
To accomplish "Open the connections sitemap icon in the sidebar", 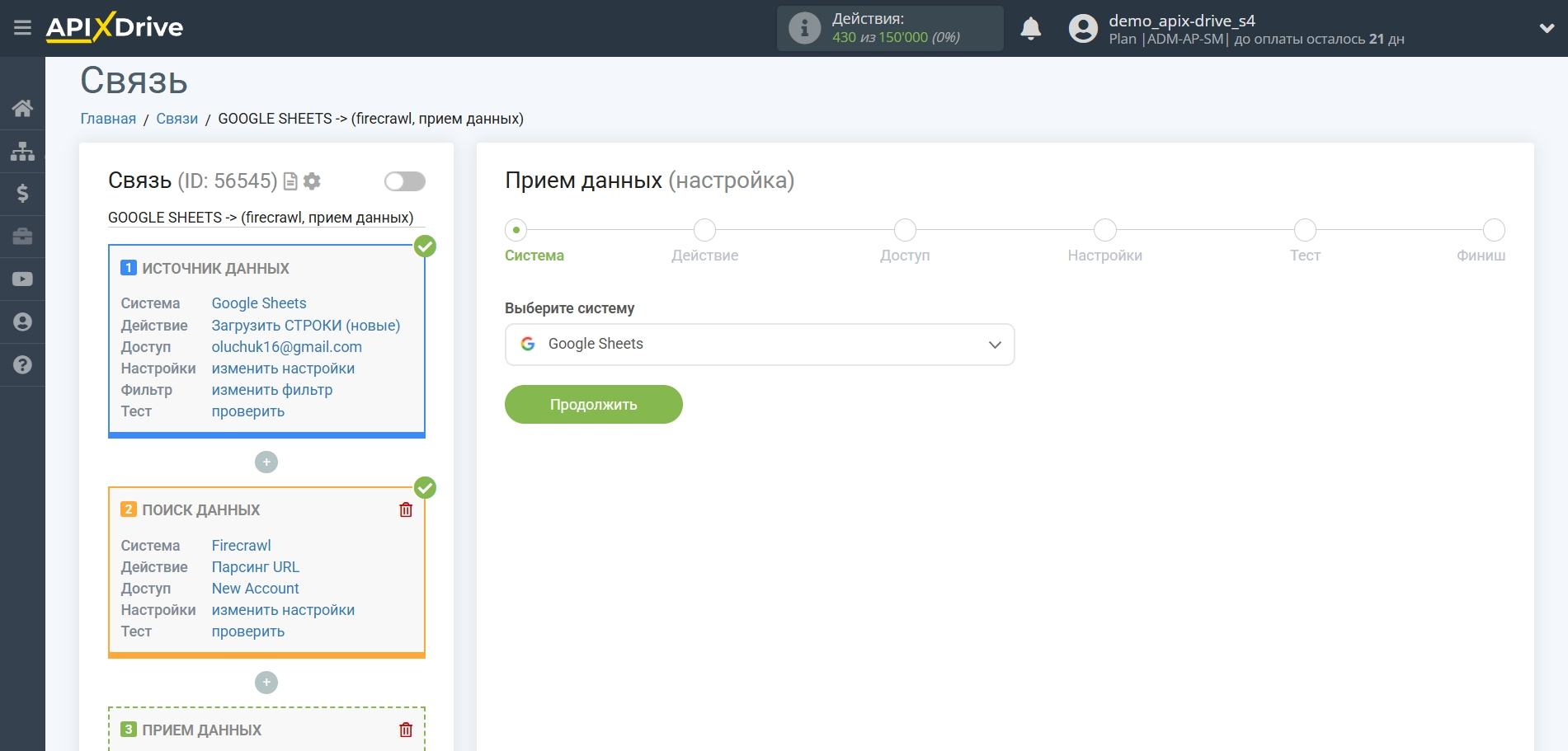I will coord(22,151).
